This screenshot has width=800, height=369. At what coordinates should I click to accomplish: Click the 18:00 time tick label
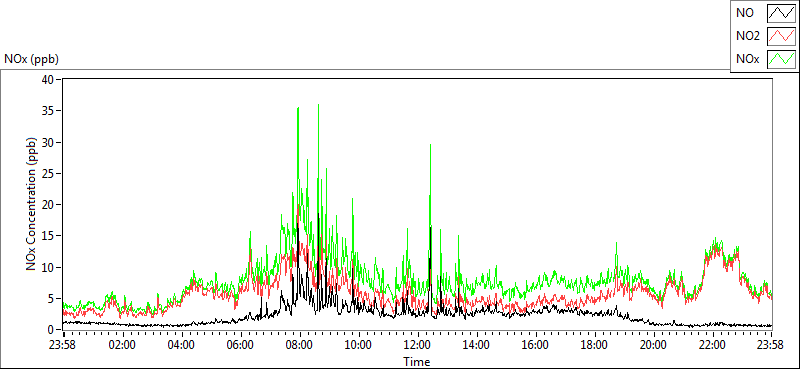pos(595,344)
